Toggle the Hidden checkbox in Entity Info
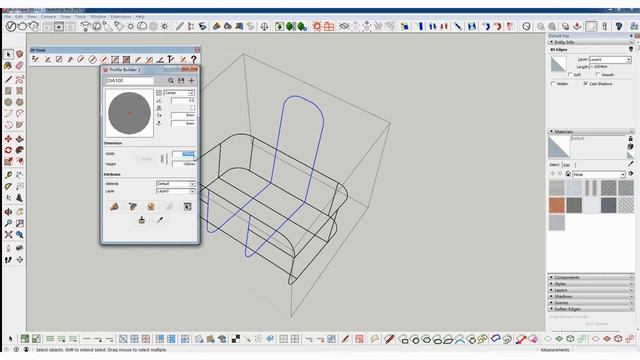This screenshot has width=640, height=360. pos(553,84)
